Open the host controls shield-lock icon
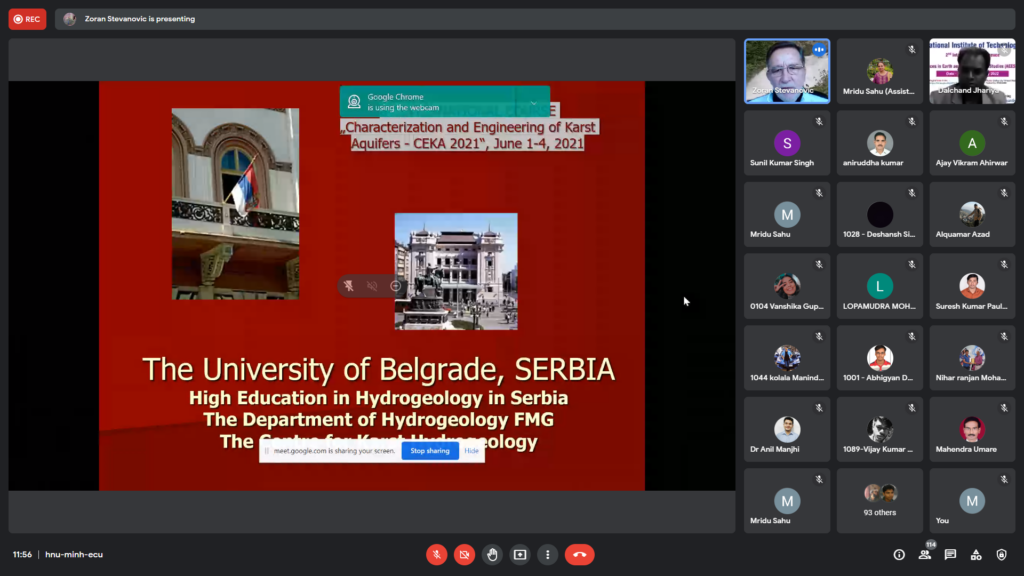Image resolution: width=1024 pixels, height=576 pixels. click(1001, 554)
